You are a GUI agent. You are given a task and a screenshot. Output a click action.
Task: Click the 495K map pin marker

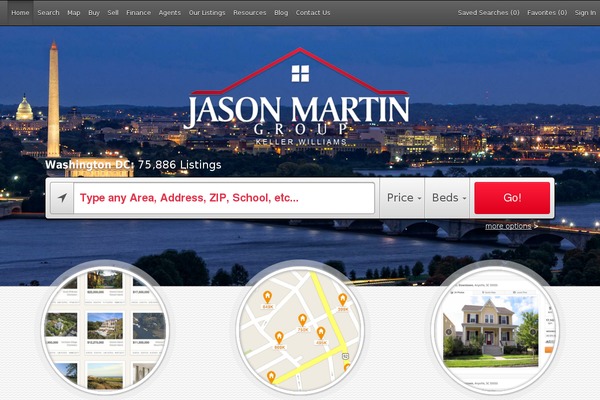coord(321,335)
